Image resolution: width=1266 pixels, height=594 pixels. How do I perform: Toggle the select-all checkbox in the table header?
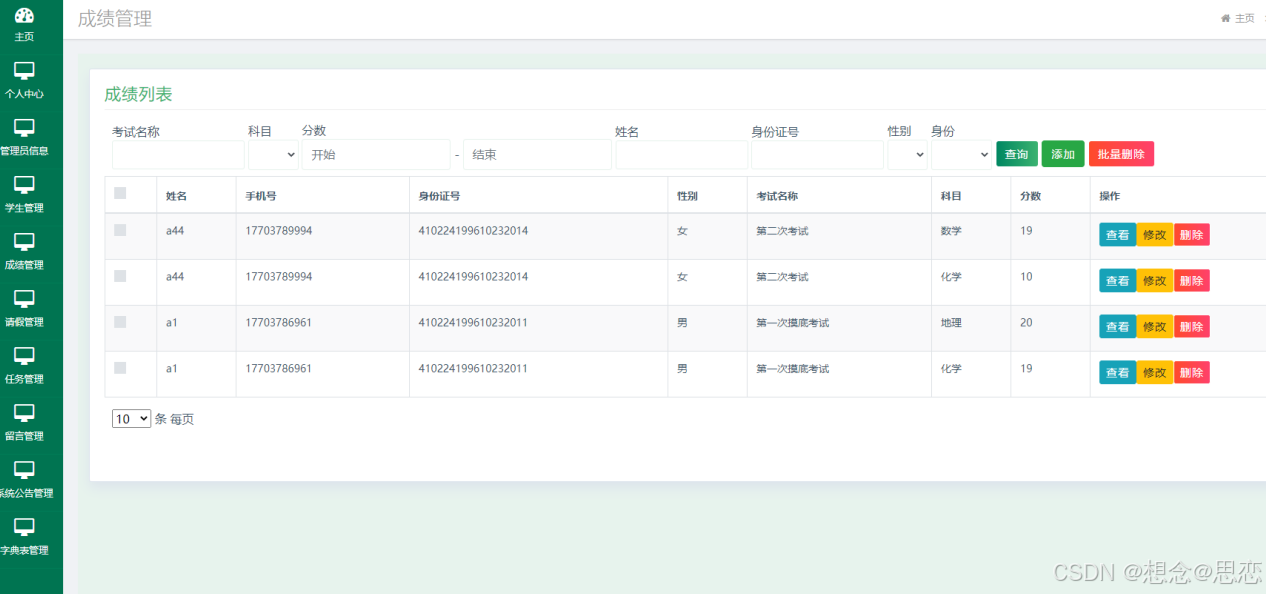click(x=120, y=193)
